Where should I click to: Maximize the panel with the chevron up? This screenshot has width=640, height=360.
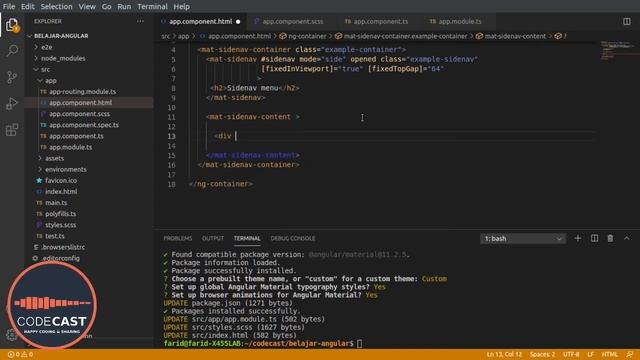coord(627,238)
